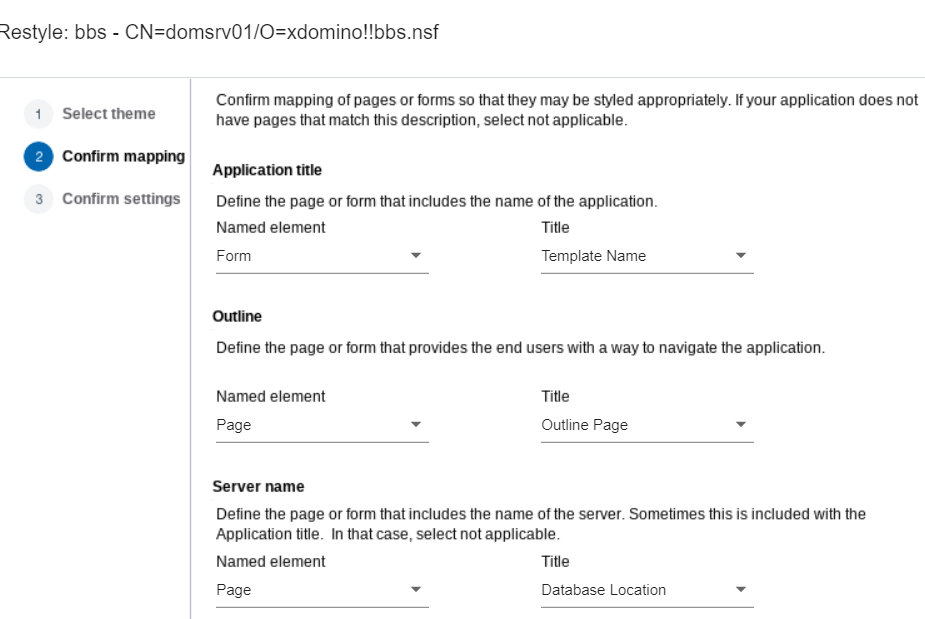Viewport: 925px width, 619px height.
Task: Open Outline Named element dropdown showing Page
Action: 322,425
